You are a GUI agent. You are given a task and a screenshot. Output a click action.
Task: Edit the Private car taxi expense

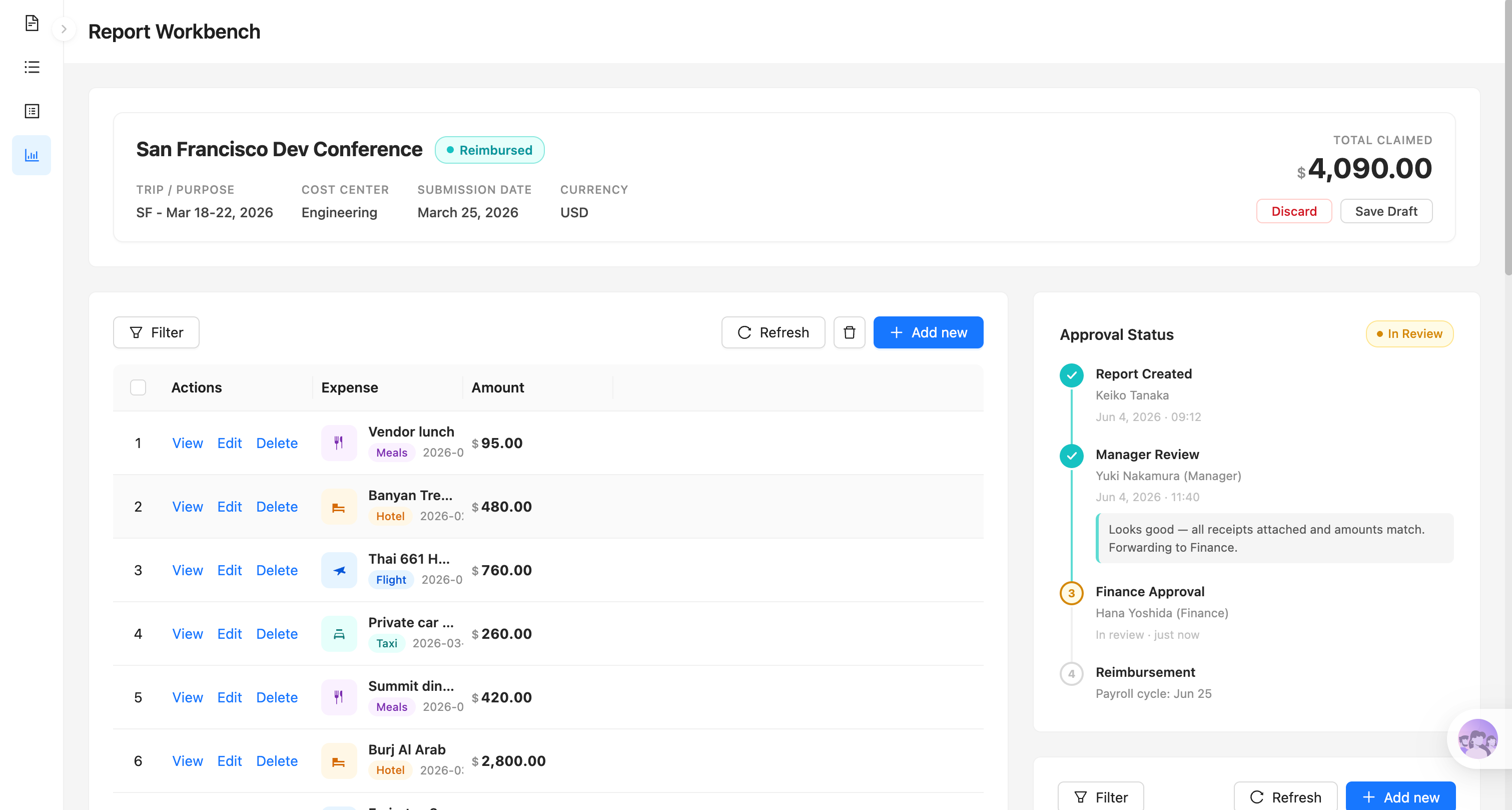coord(230,634)
